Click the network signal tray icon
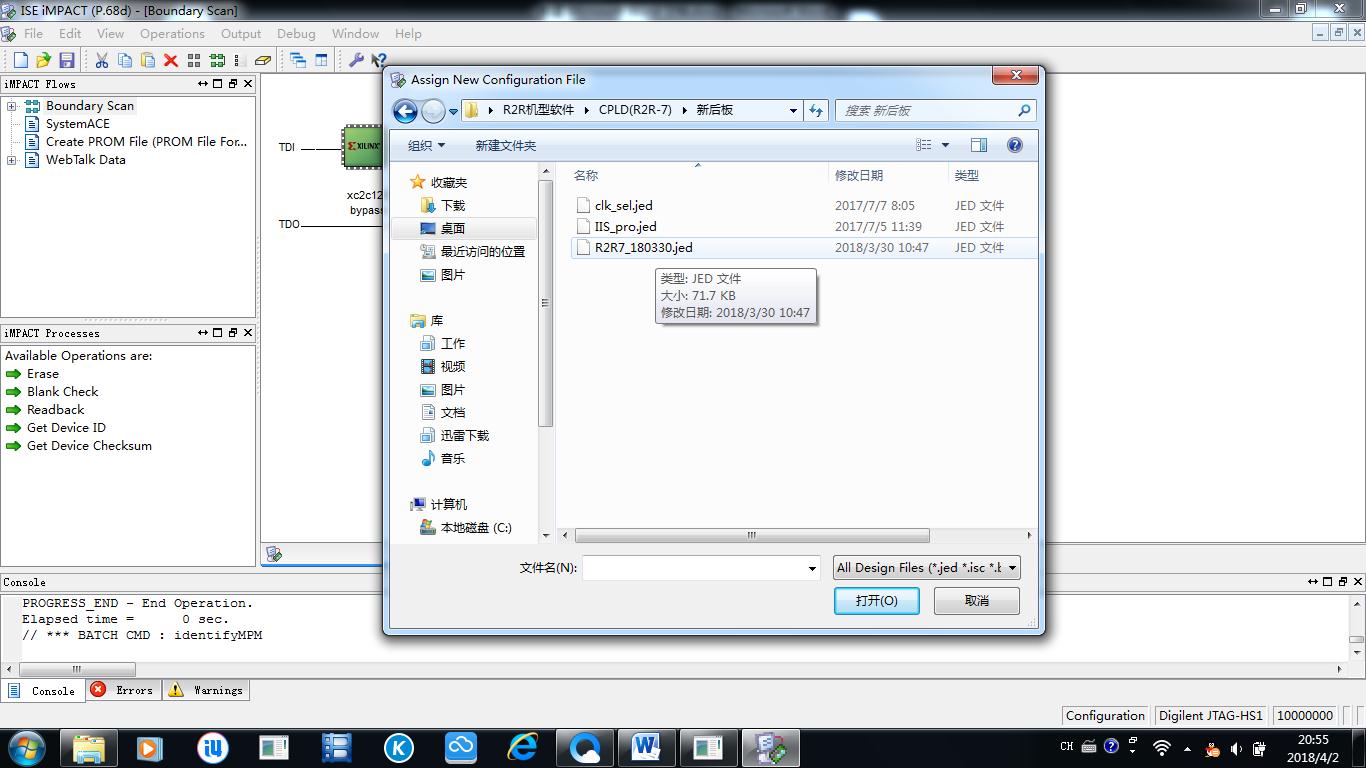Image resolution: width=1366 pixels, height=768 pixels. click(1162, 747)
